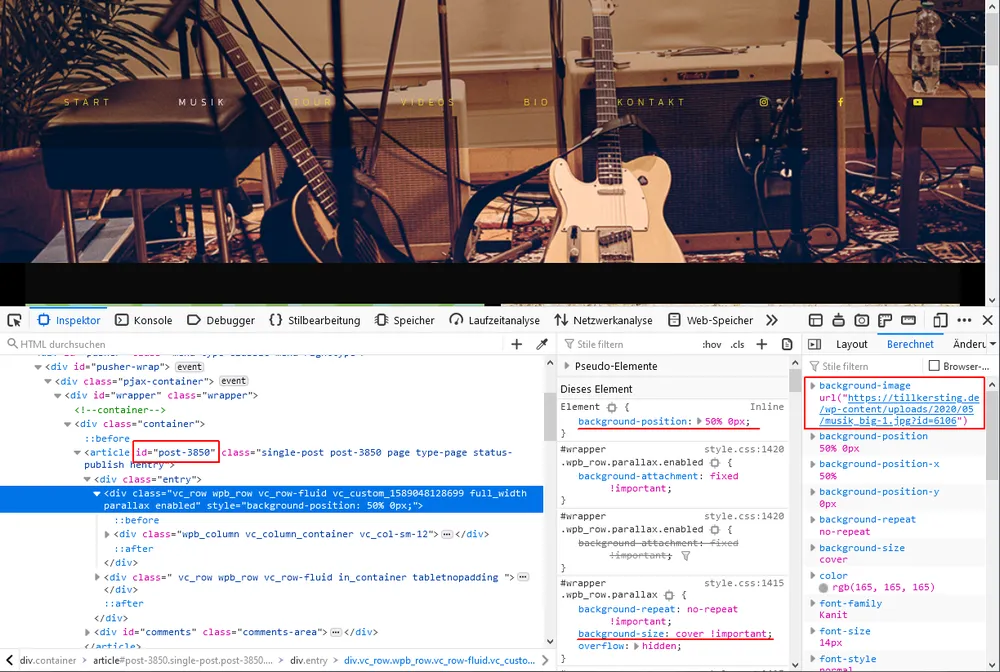The width and height of the screenshot is (1000, 672).
Task: Toggle rulers icon in devtools toolbar
Action: [885, 320]
